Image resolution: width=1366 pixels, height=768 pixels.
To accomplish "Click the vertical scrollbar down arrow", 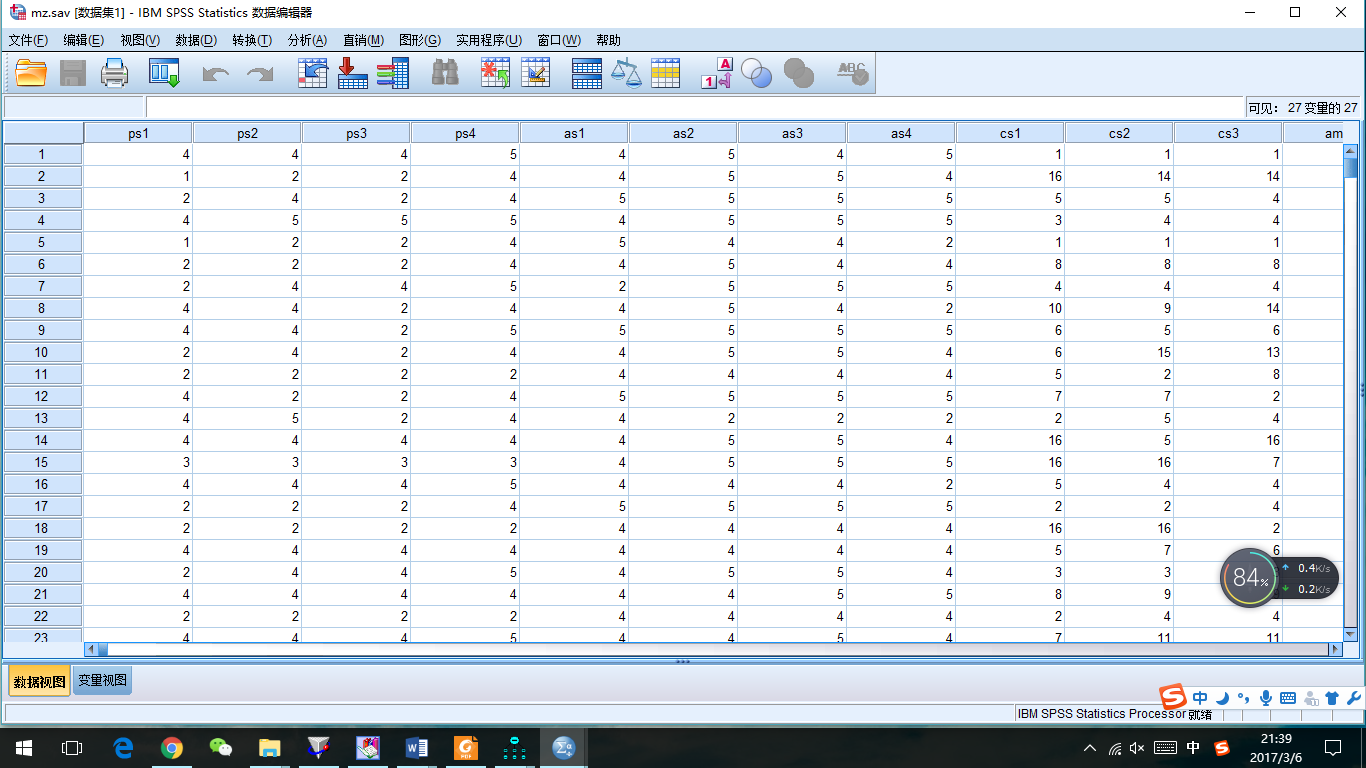I will pyautogui.click(x=1350, y=634).
